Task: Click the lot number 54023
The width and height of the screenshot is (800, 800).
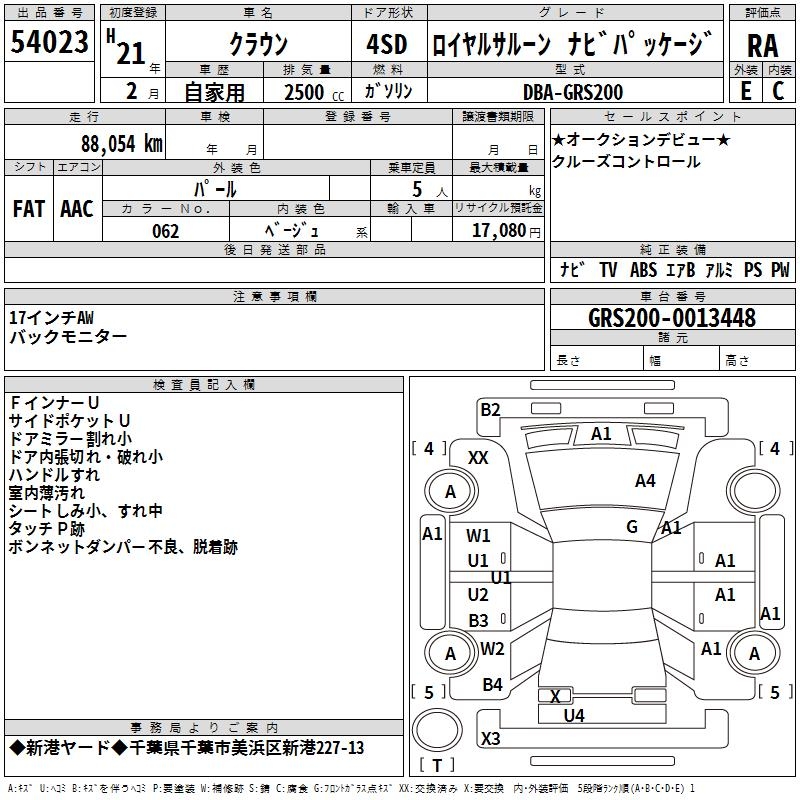Action: tap(50, 43)
